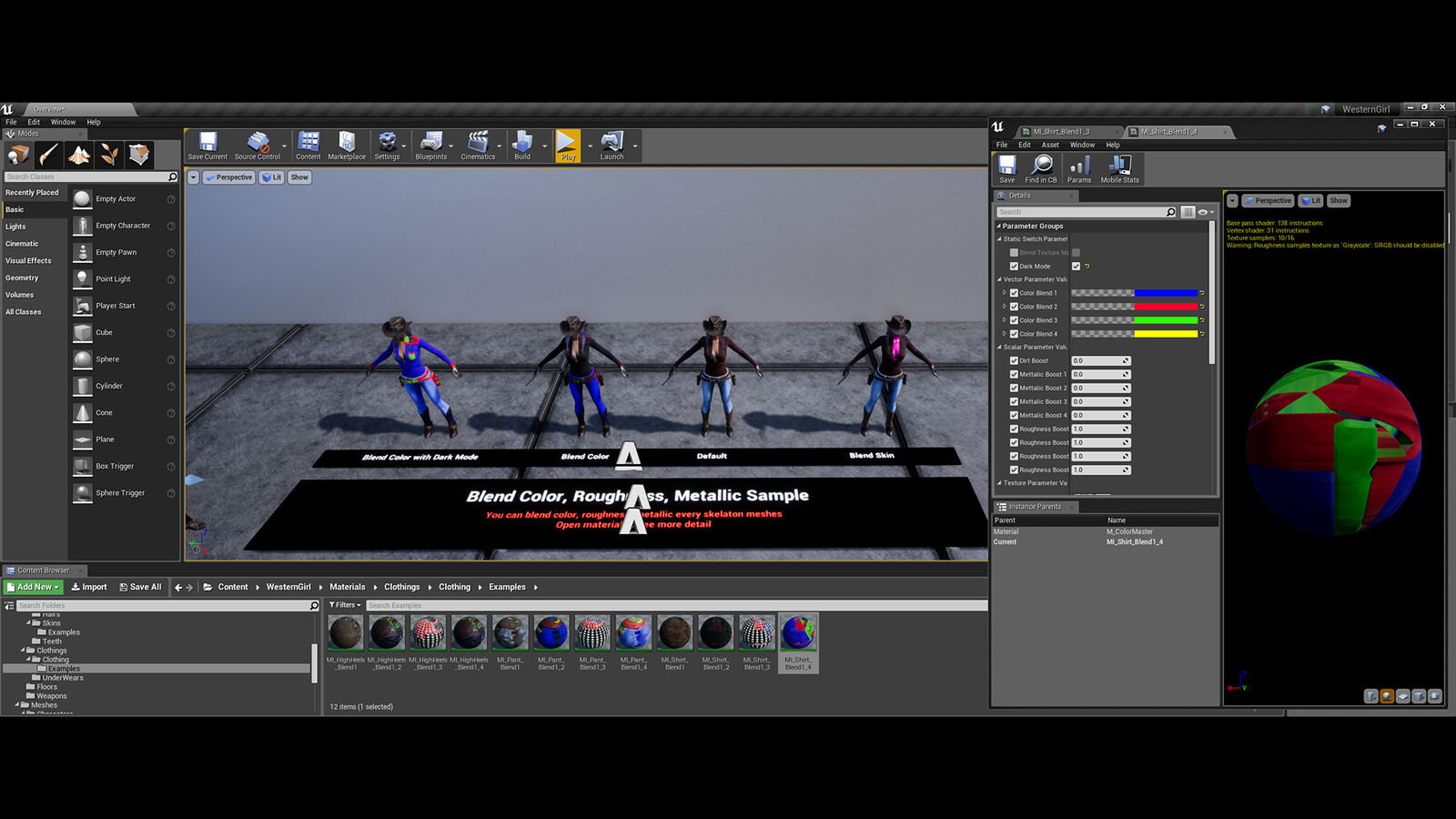The height and width of the screenshot is (819, 1456).
Task: Click Find in CB icon
Action: [1041, 169]
